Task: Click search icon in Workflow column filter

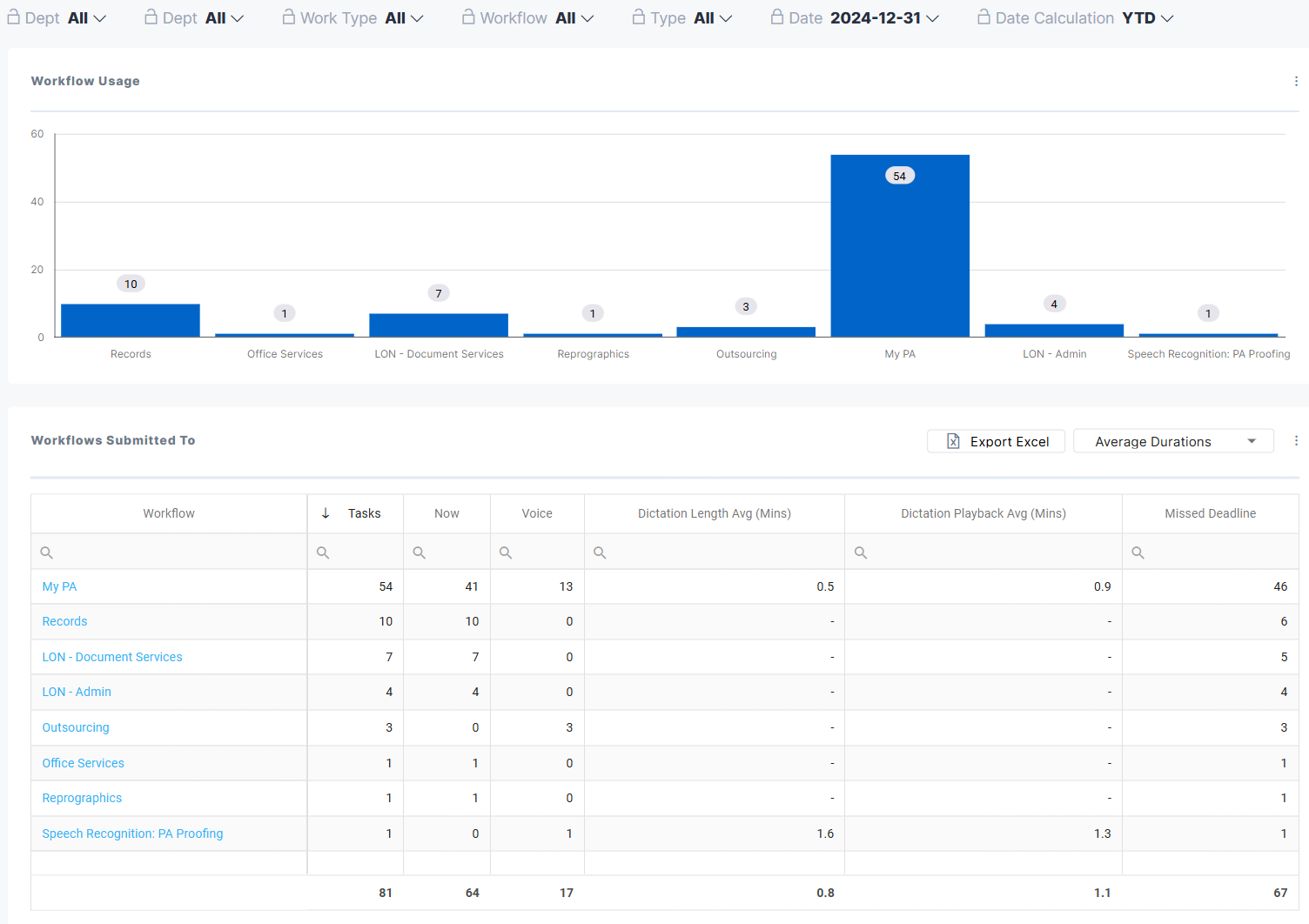Action: pos(47,552)
